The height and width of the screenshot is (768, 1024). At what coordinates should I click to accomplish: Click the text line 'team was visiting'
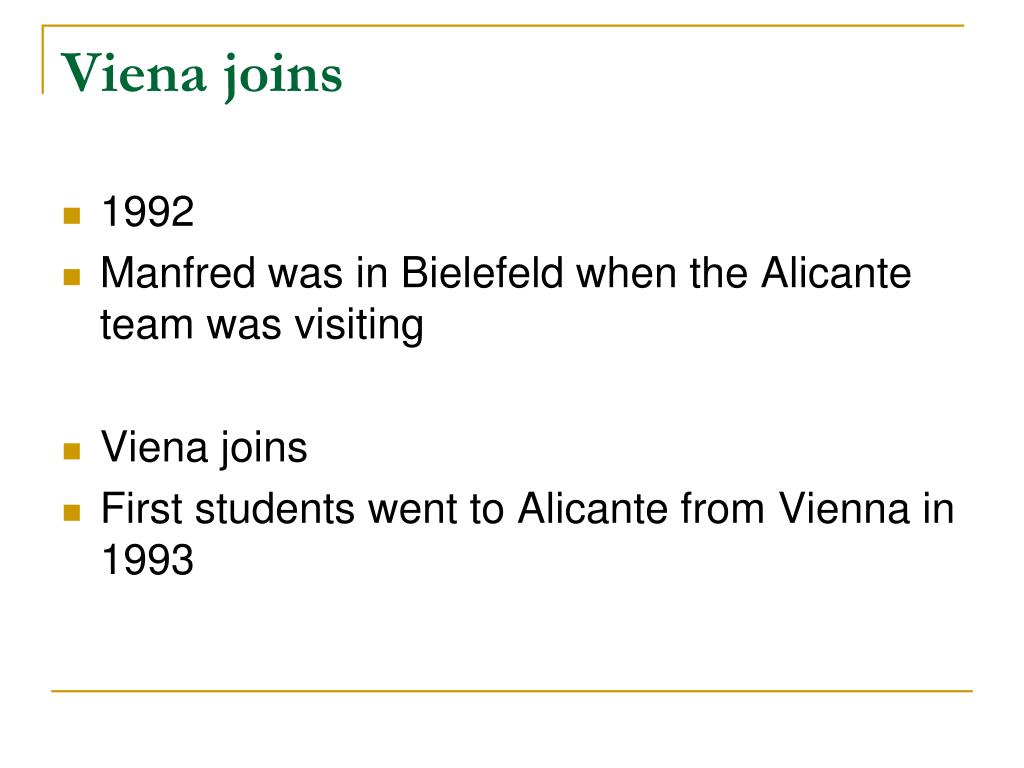262,325
